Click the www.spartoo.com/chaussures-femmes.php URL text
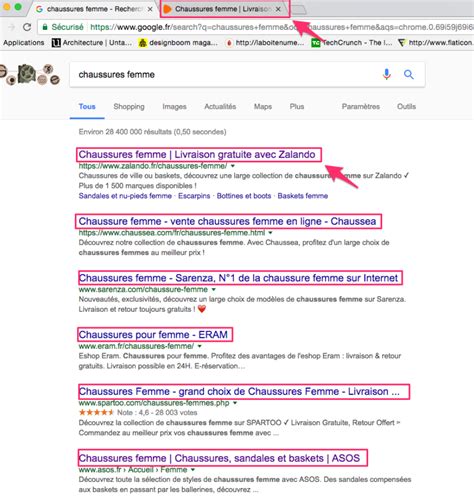The height and width of the screenshot is (501, 474). coord(154,403)
